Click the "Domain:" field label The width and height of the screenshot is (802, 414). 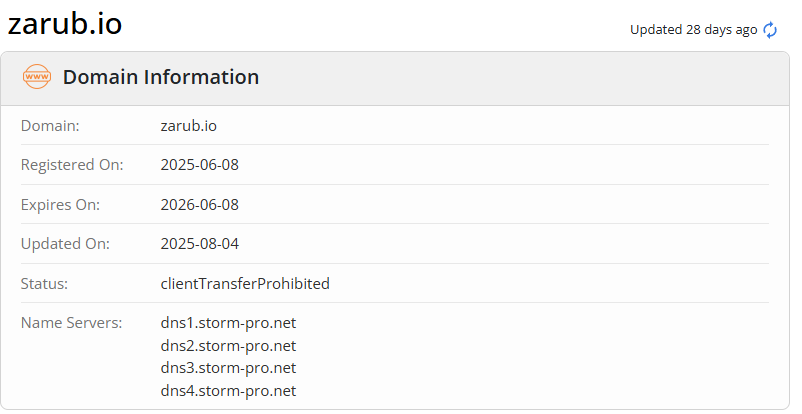(50, 126)
